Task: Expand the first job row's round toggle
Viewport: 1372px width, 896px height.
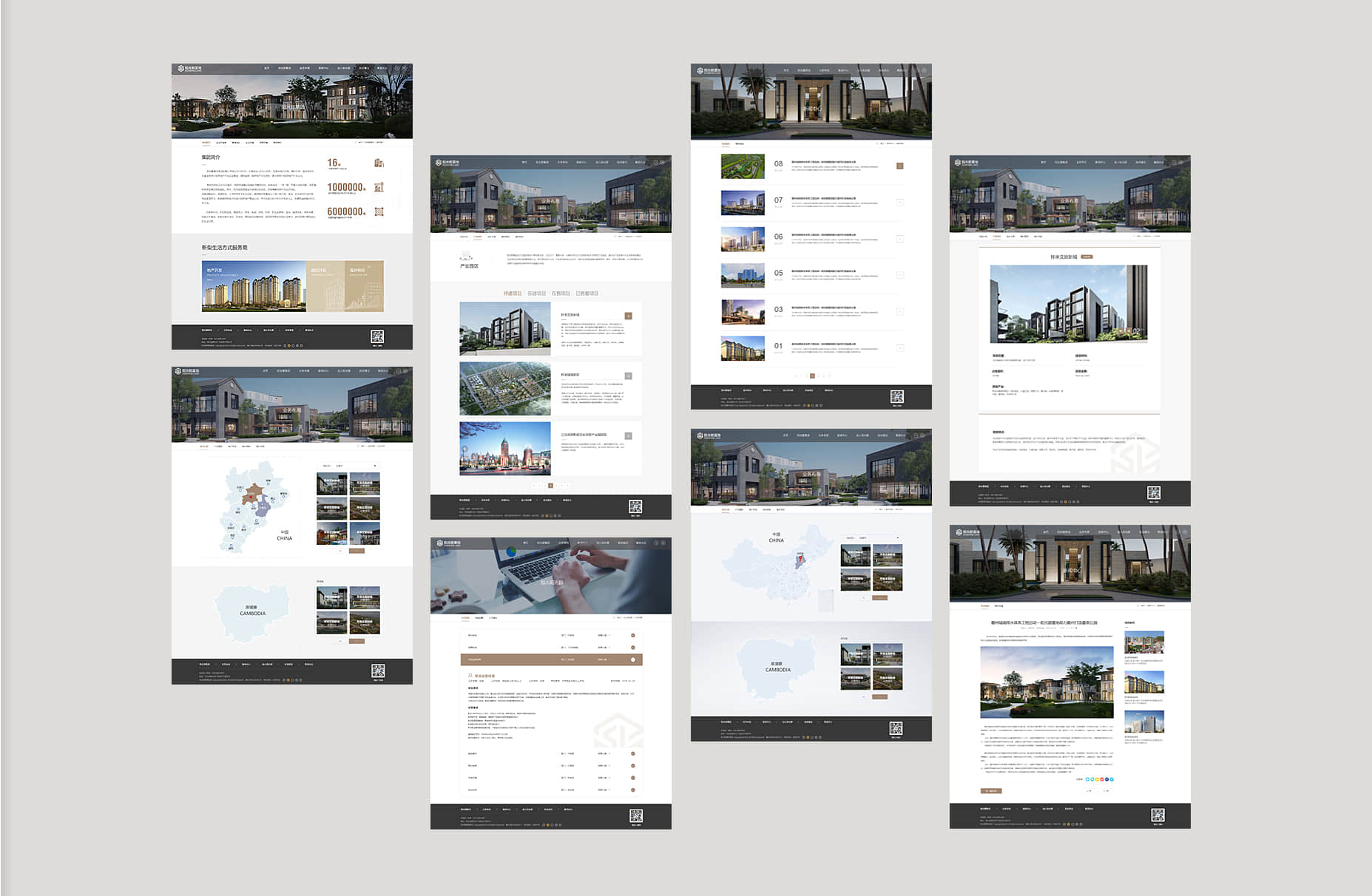Action: (632, 635)
